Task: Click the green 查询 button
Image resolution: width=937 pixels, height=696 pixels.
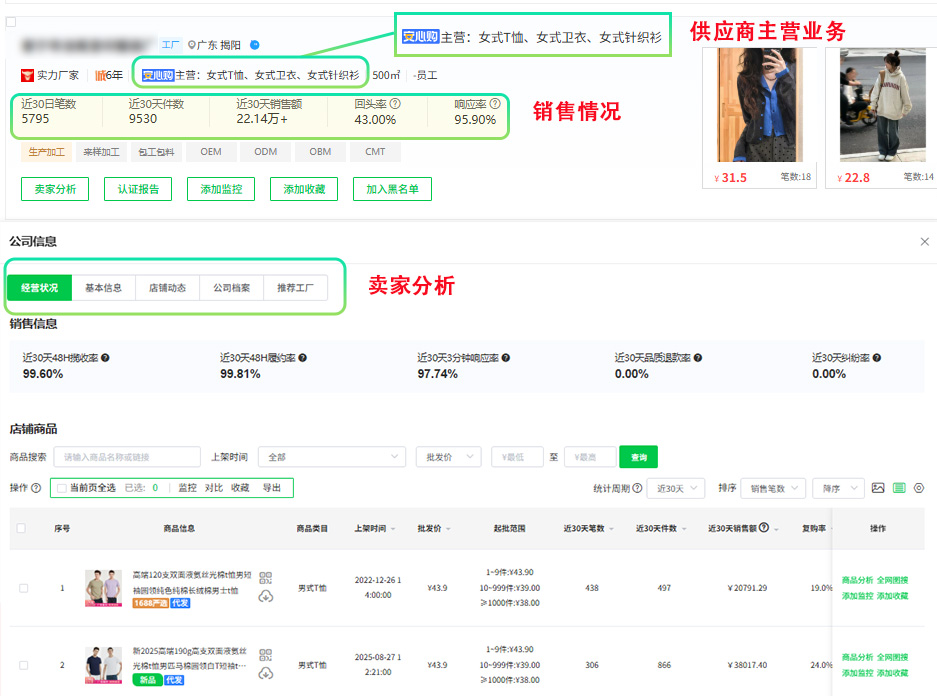Action: (x=639, y=457)
